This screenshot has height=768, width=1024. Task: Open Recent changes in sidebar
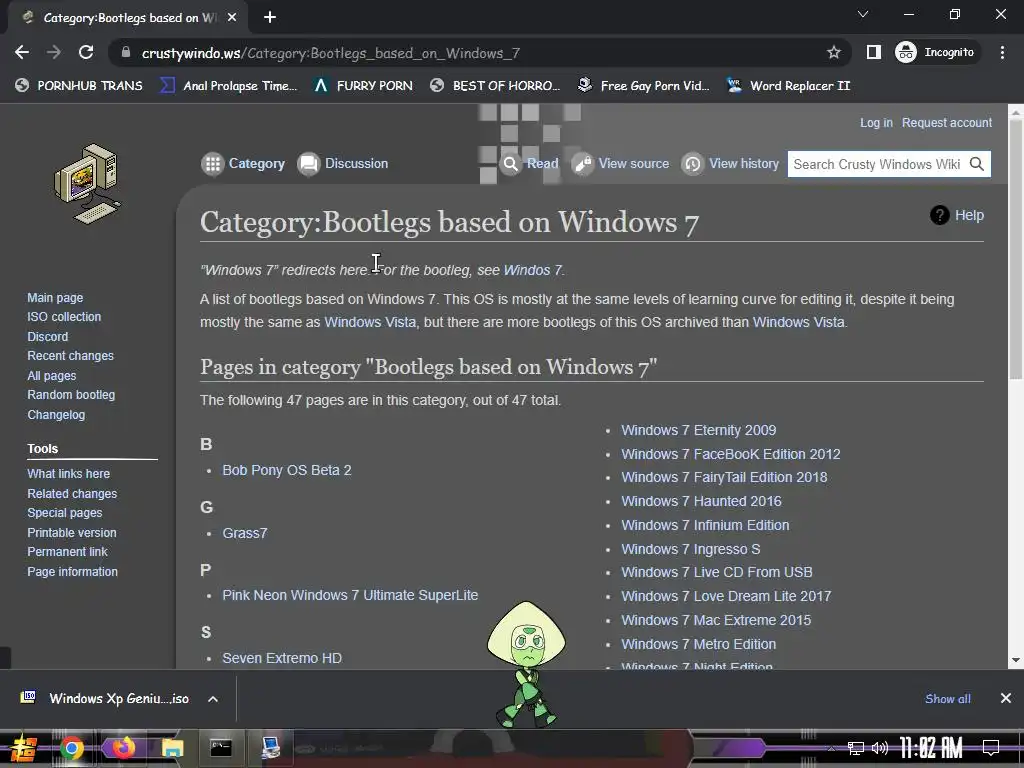(x=71, y=356)
